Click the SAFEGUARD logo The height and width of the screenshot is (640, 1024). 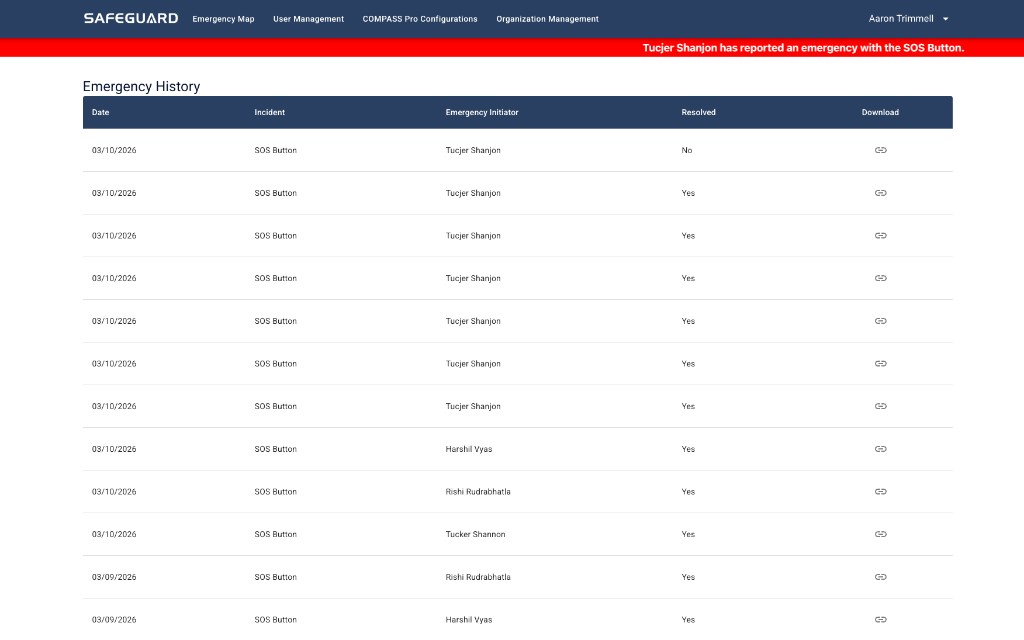coord(131,19)
